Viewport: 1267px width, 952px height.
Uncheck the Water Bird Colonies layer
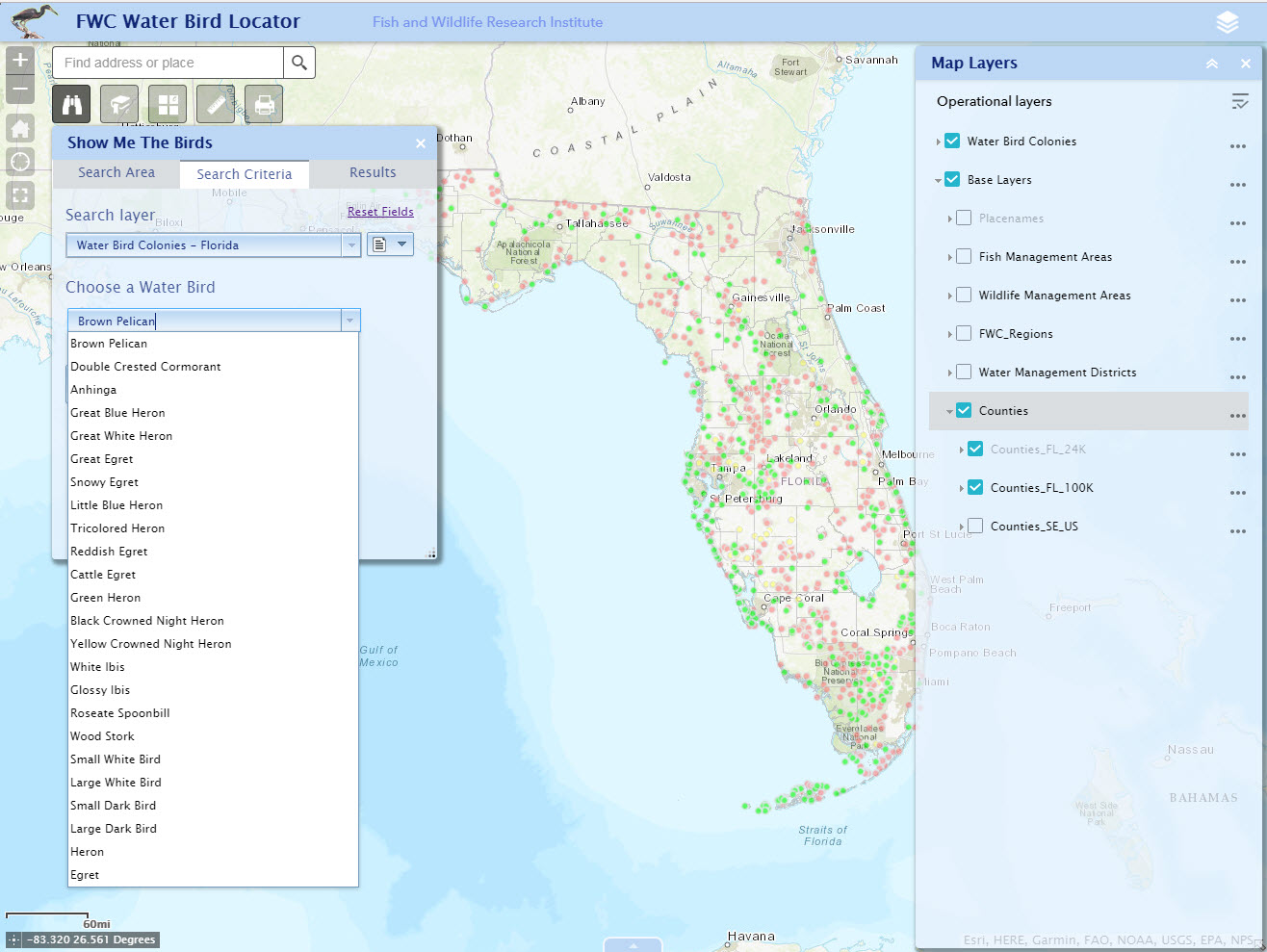(x=951, y=141)
